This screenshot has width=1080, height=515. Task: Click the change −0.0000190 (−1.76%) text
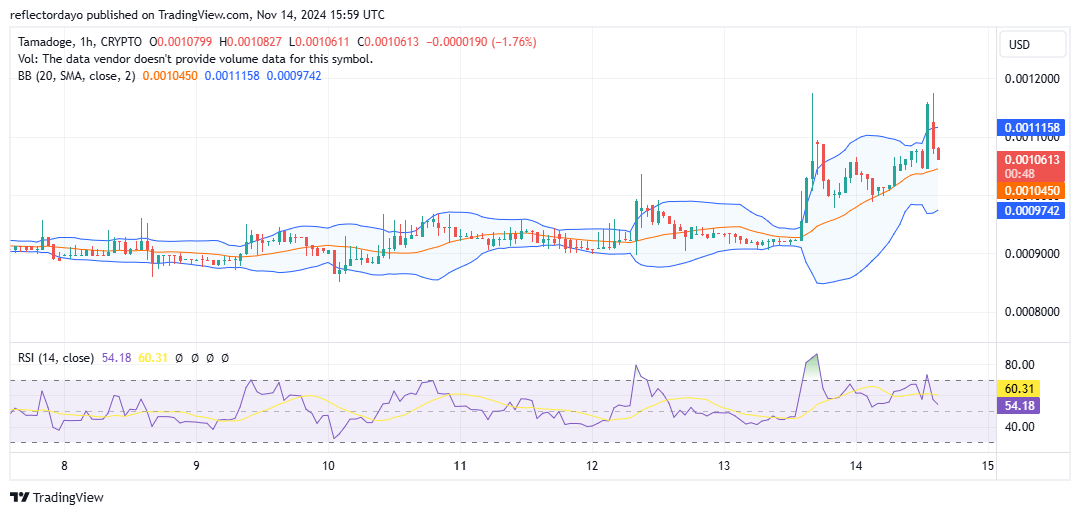point(481,42)
